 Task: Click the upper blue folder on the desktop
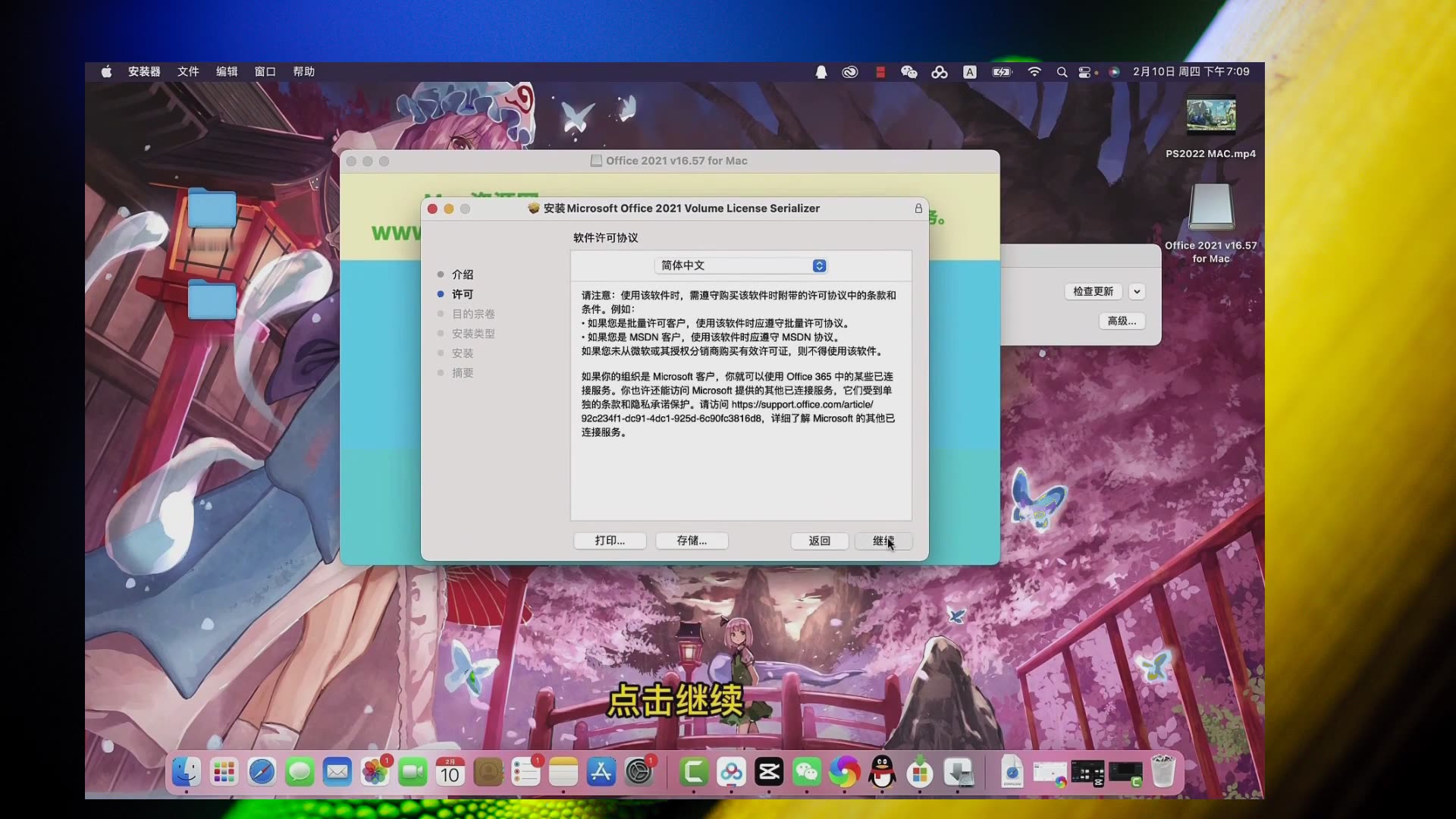pos(212,208)
